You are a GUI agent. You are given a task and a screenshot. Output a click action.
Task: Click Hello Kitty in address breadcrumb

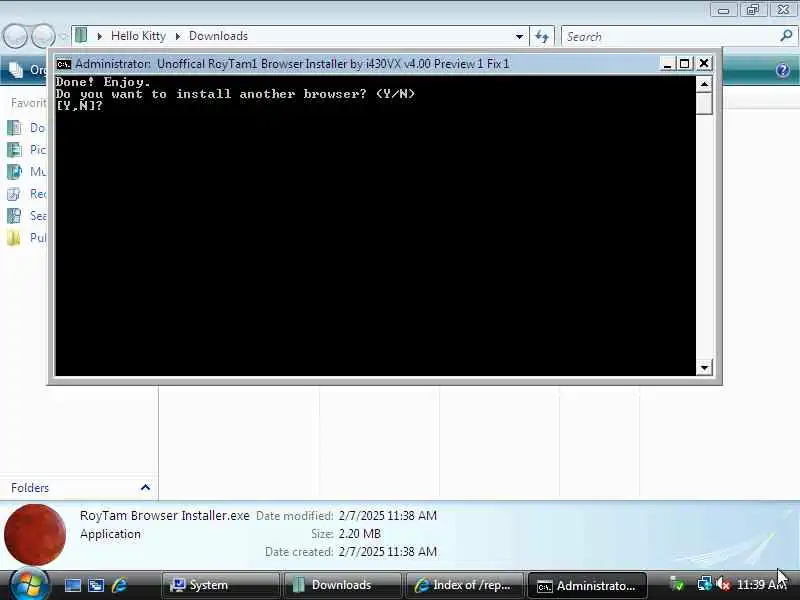[138, 36]
